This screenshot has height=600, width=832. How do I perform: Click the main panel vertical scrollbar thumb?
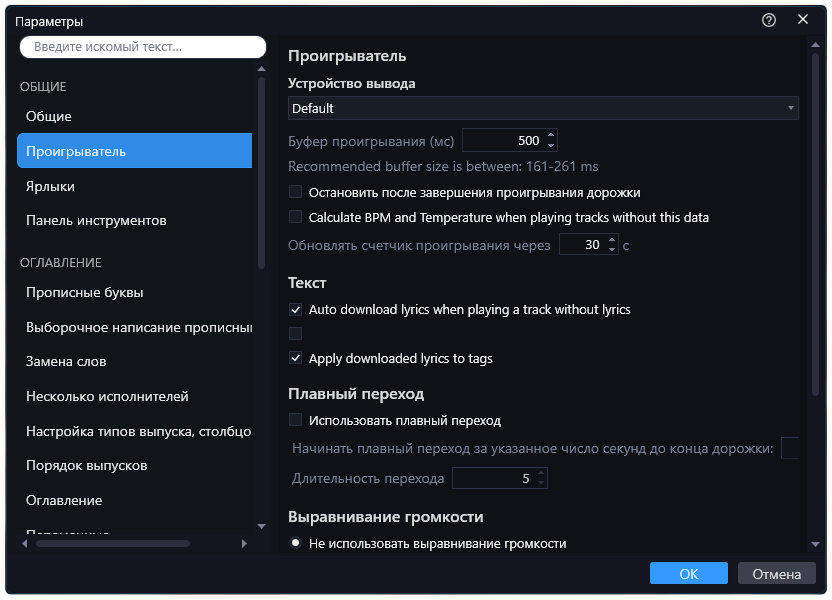coord(816,224)
